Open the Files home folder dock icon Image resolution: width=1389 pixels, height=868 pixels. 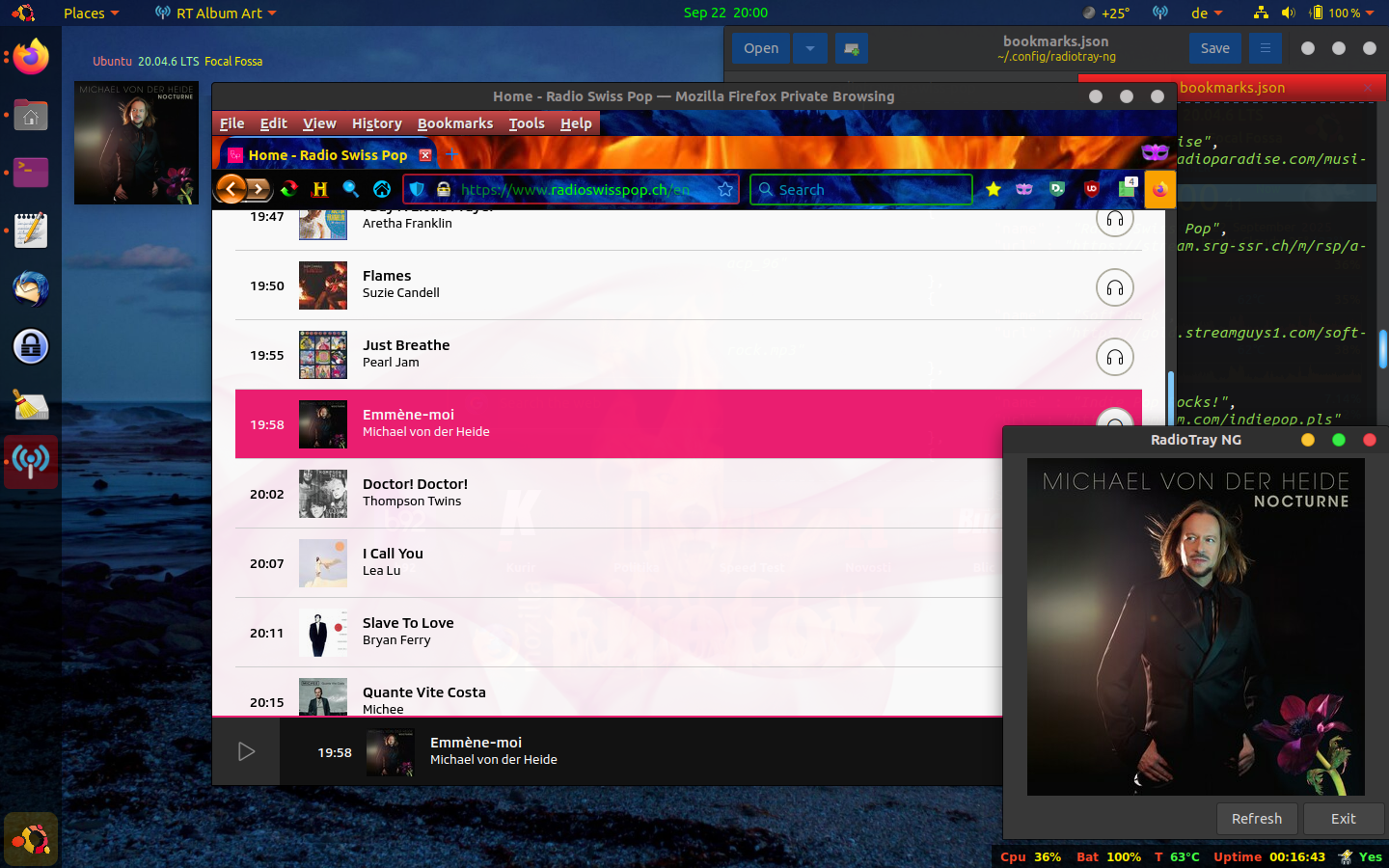pos(31,116)
